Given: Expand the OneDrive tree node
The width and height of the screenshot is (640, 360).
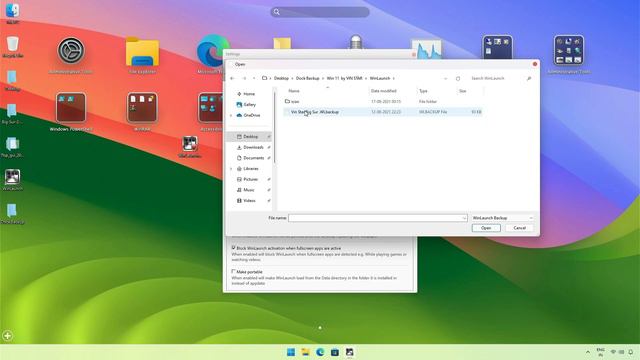Looking at the screenshot, I should pyautogui.click(x=231, y=116).
